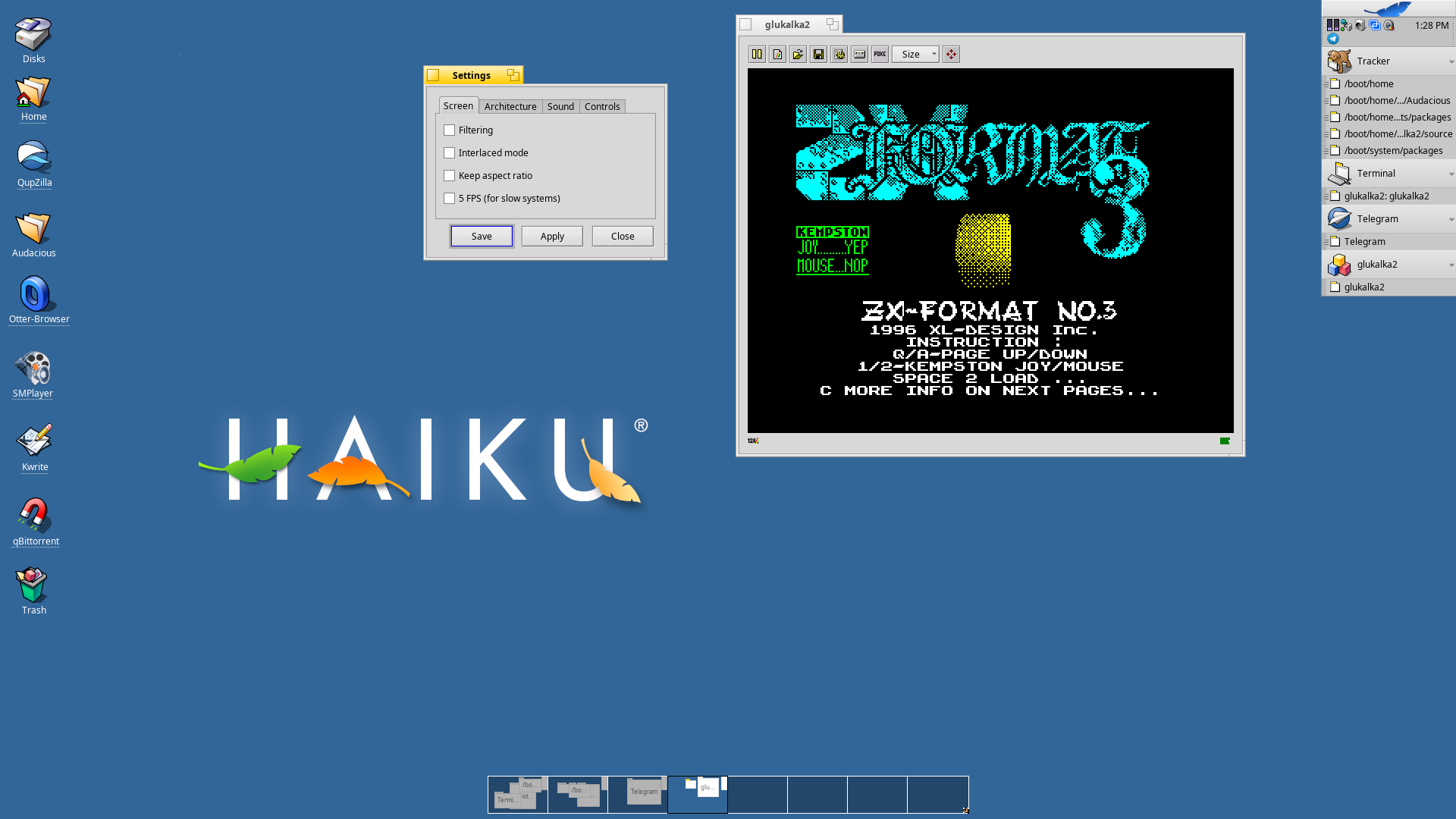The image size is (1456, 819).
Task: Switch to the Screen tab
Action: pyautogui.click(x=458, y=105)
